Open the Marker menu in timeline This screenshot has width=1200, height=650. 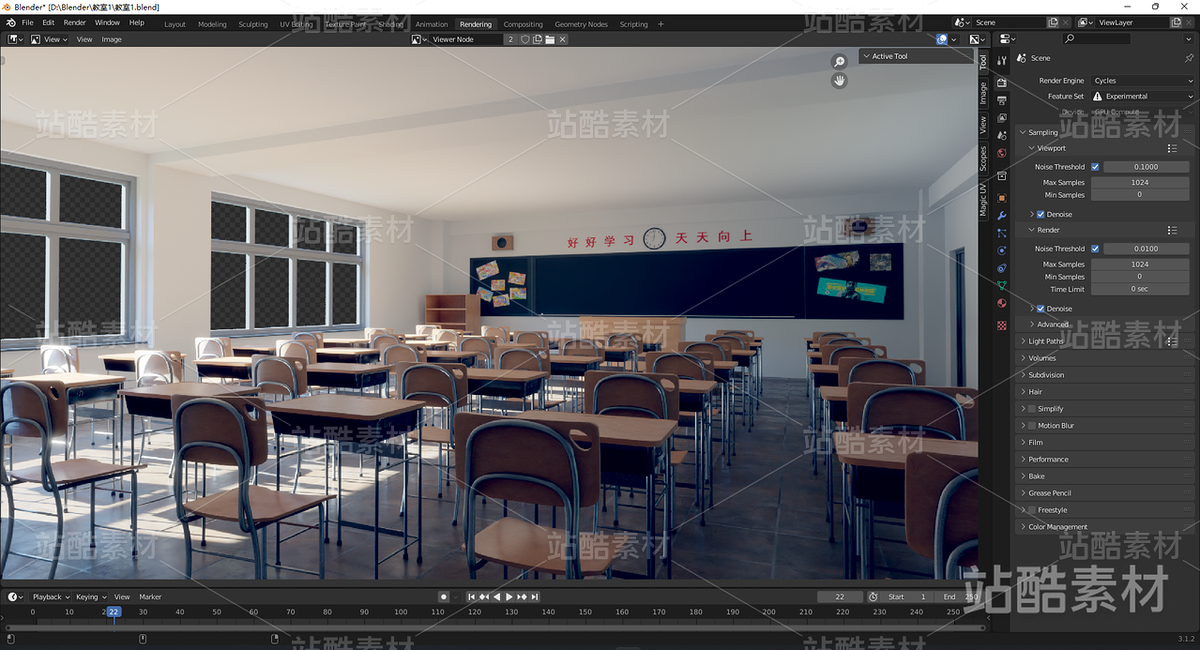150,597
